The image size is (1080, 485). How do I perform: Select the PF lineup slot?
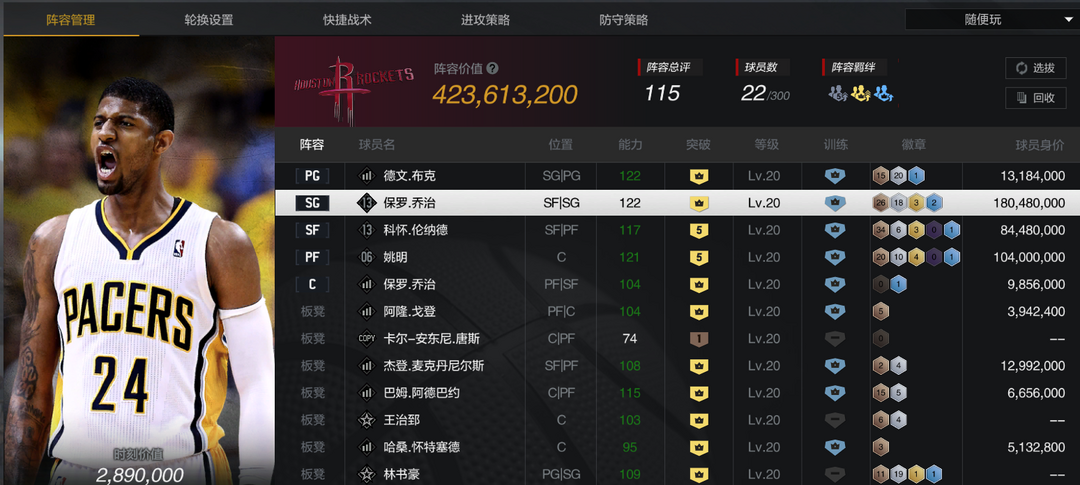tap(312, 257)
